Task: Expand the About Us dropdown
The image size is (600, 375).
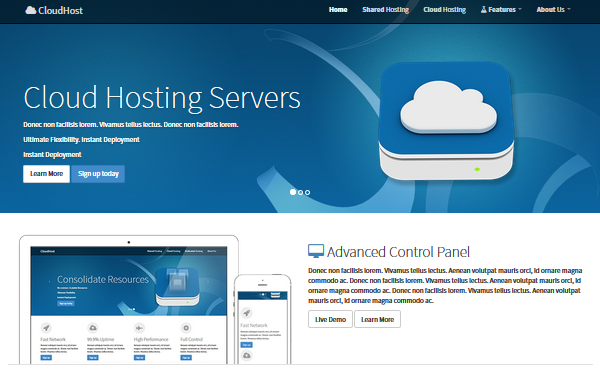Action: (x=553, y=10)
